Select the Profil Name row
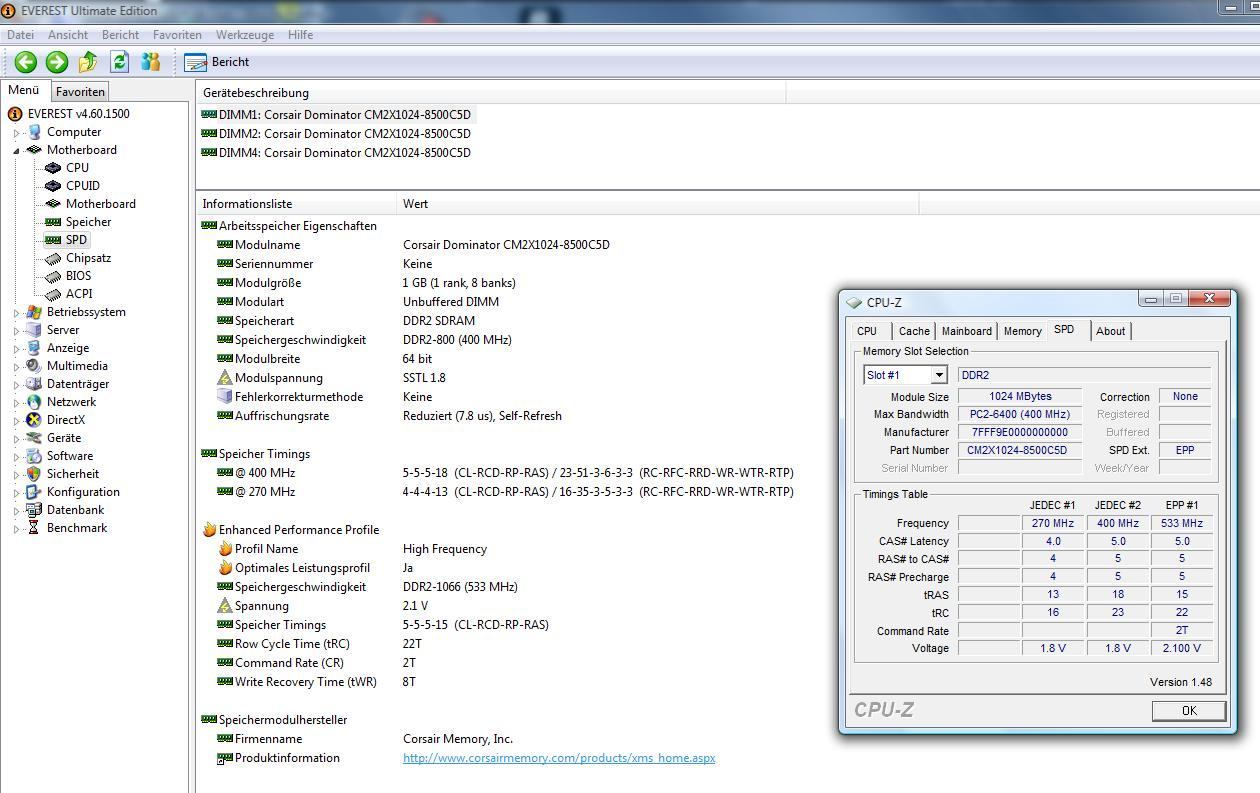 coord(351,549)
